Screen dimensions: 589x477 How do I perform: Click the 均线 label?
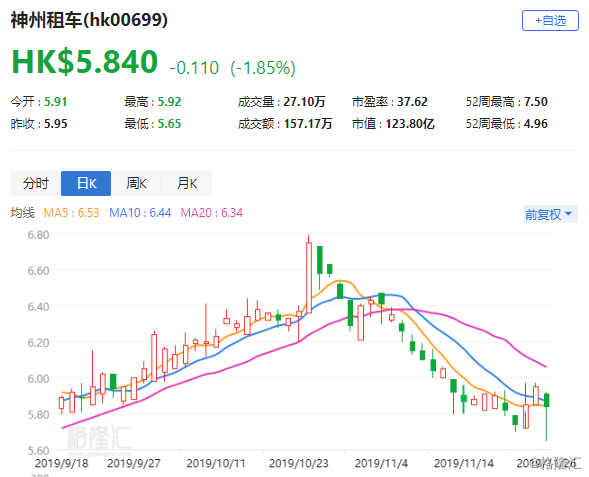coord(23,213)
